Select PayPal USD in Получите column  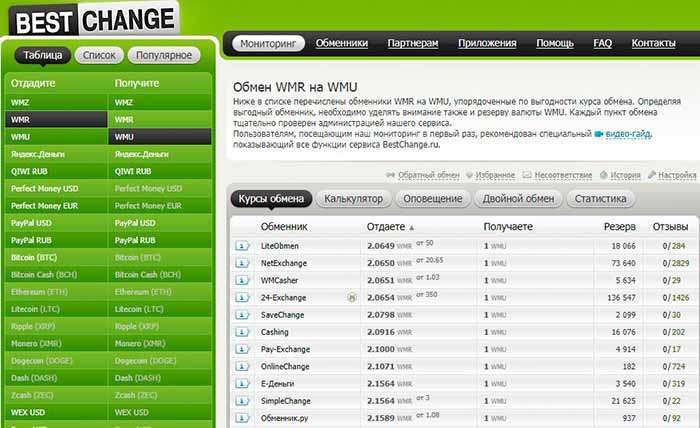coord(160,223)
